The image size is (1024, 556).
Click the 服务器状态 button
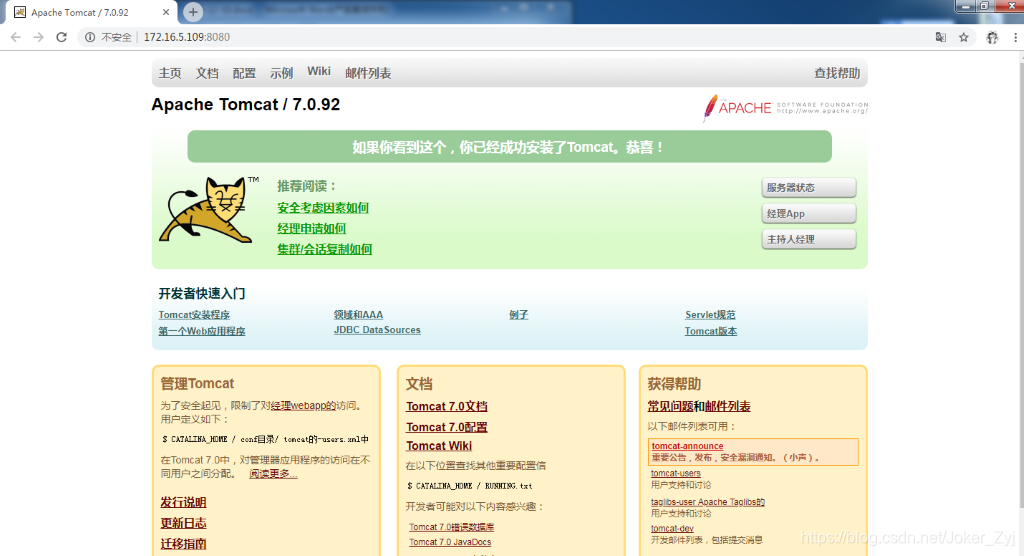(808, 188)
